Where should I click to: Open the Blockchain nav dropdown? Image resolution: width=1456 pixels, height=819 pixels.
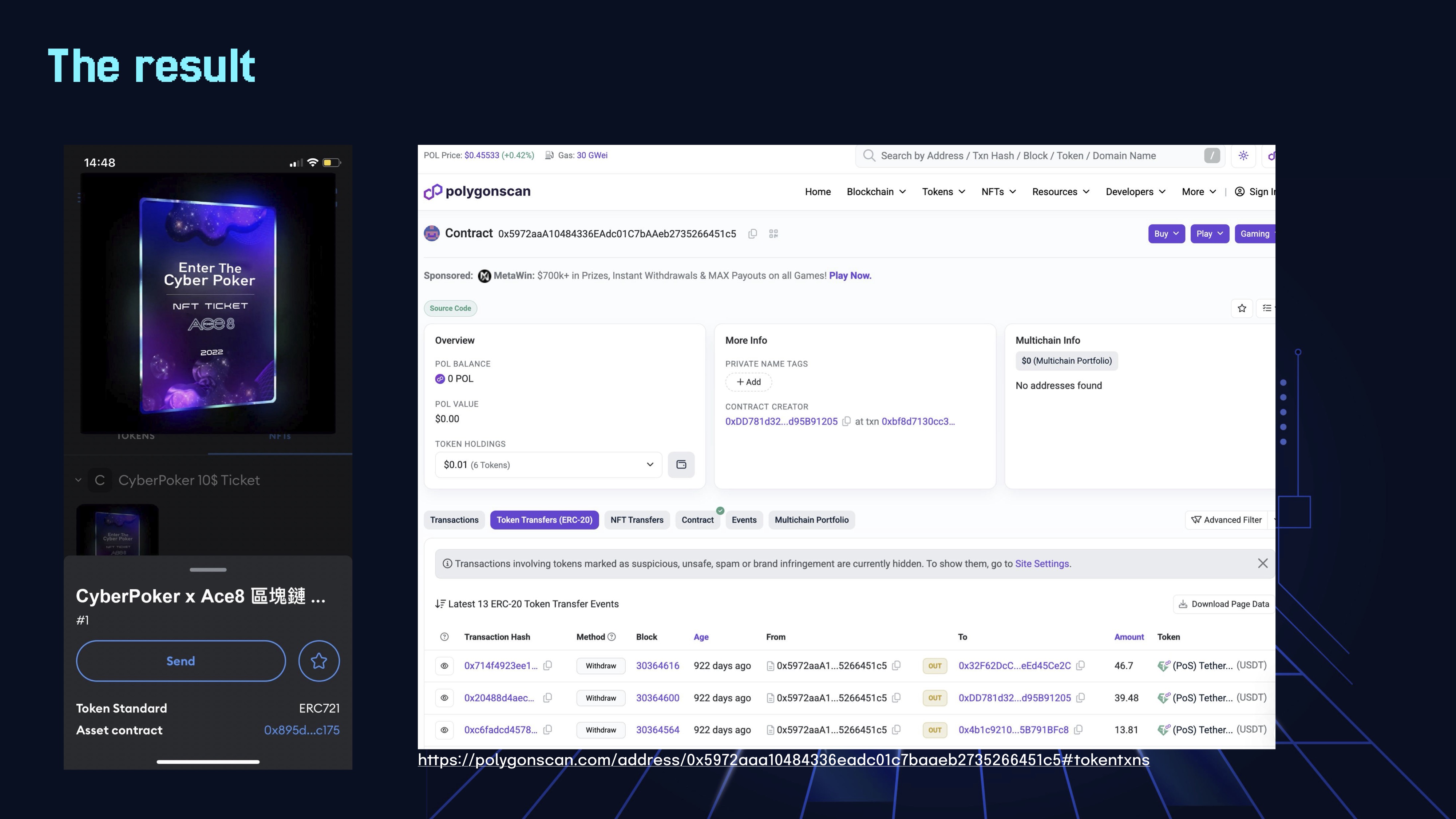[876, 191]
